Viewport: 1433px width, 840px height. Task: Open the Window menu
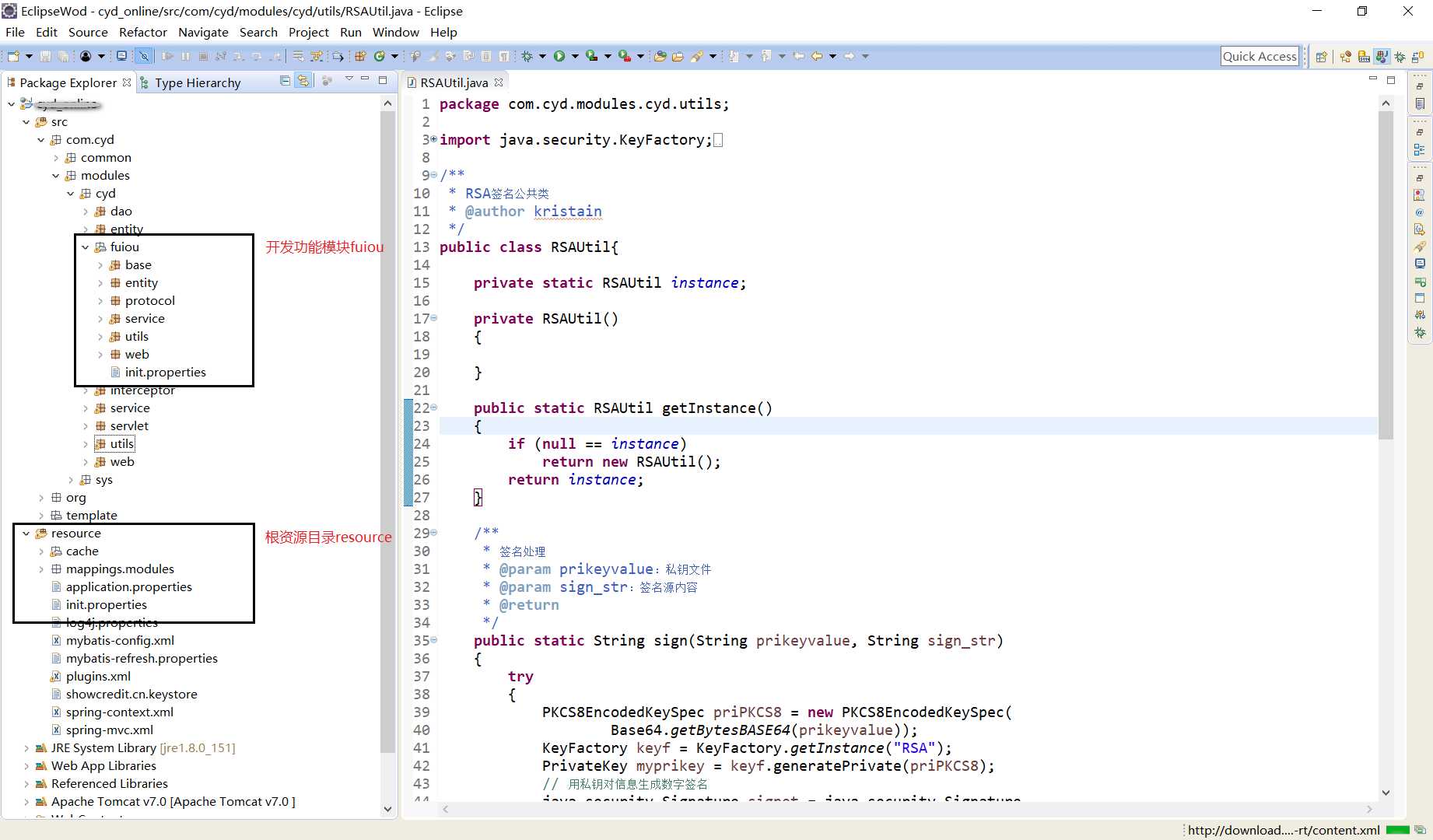(395, 32)
